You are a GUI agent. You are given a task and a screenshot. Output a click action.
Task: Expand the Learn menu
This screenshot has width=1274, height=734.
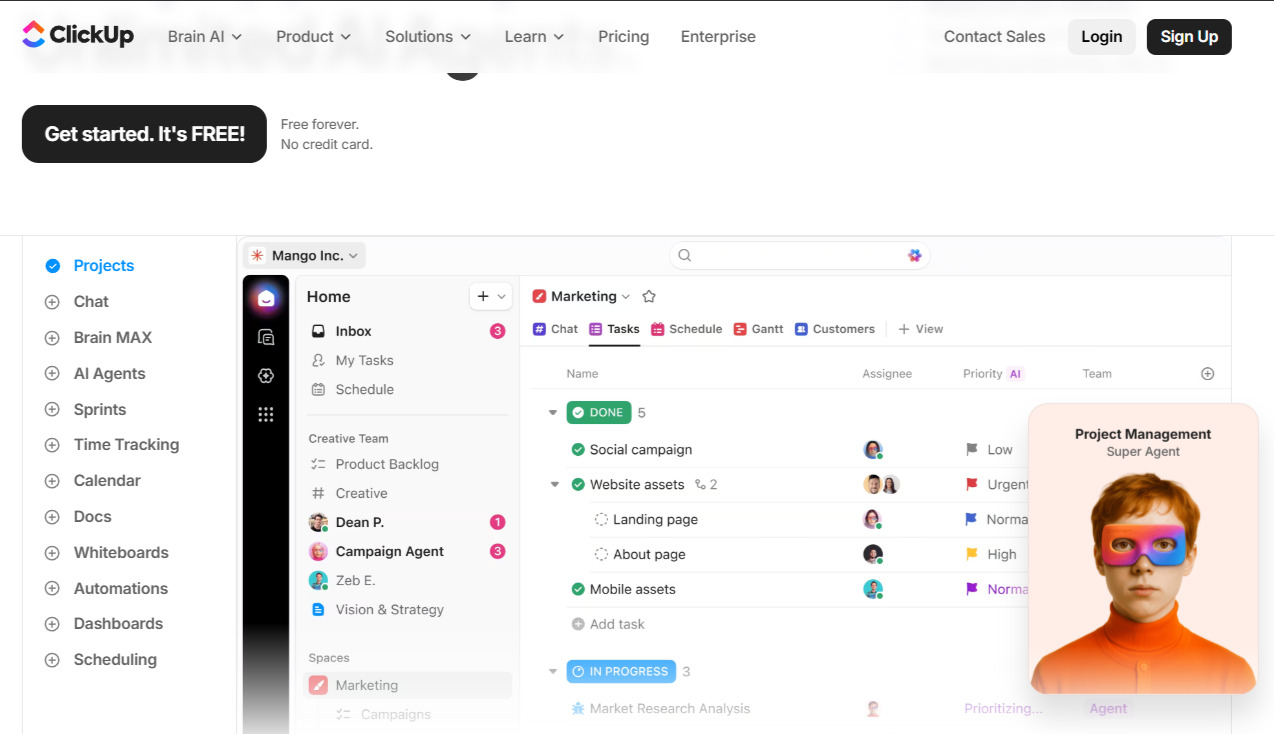(x=535, y=36)
